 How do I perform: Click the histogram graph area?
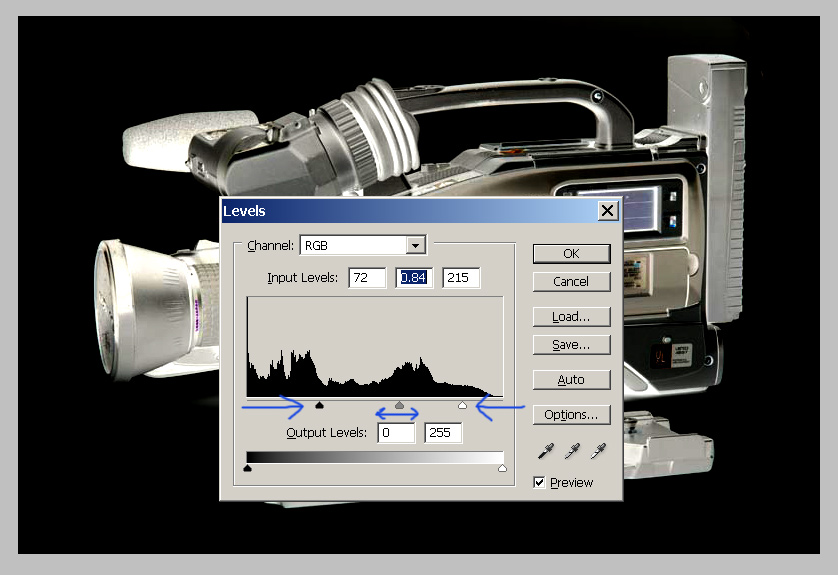click(375, 347)
